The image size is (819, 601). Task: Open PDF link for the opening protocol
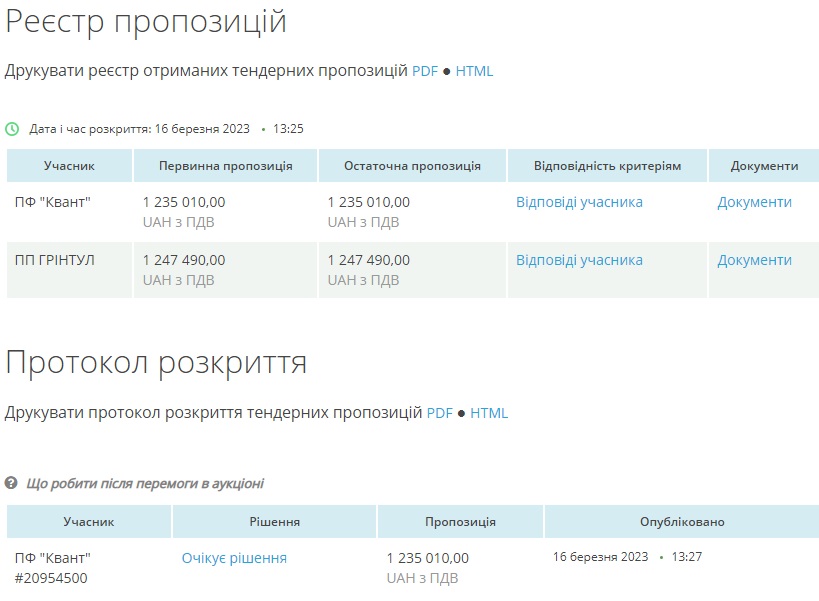click(439, 413)
